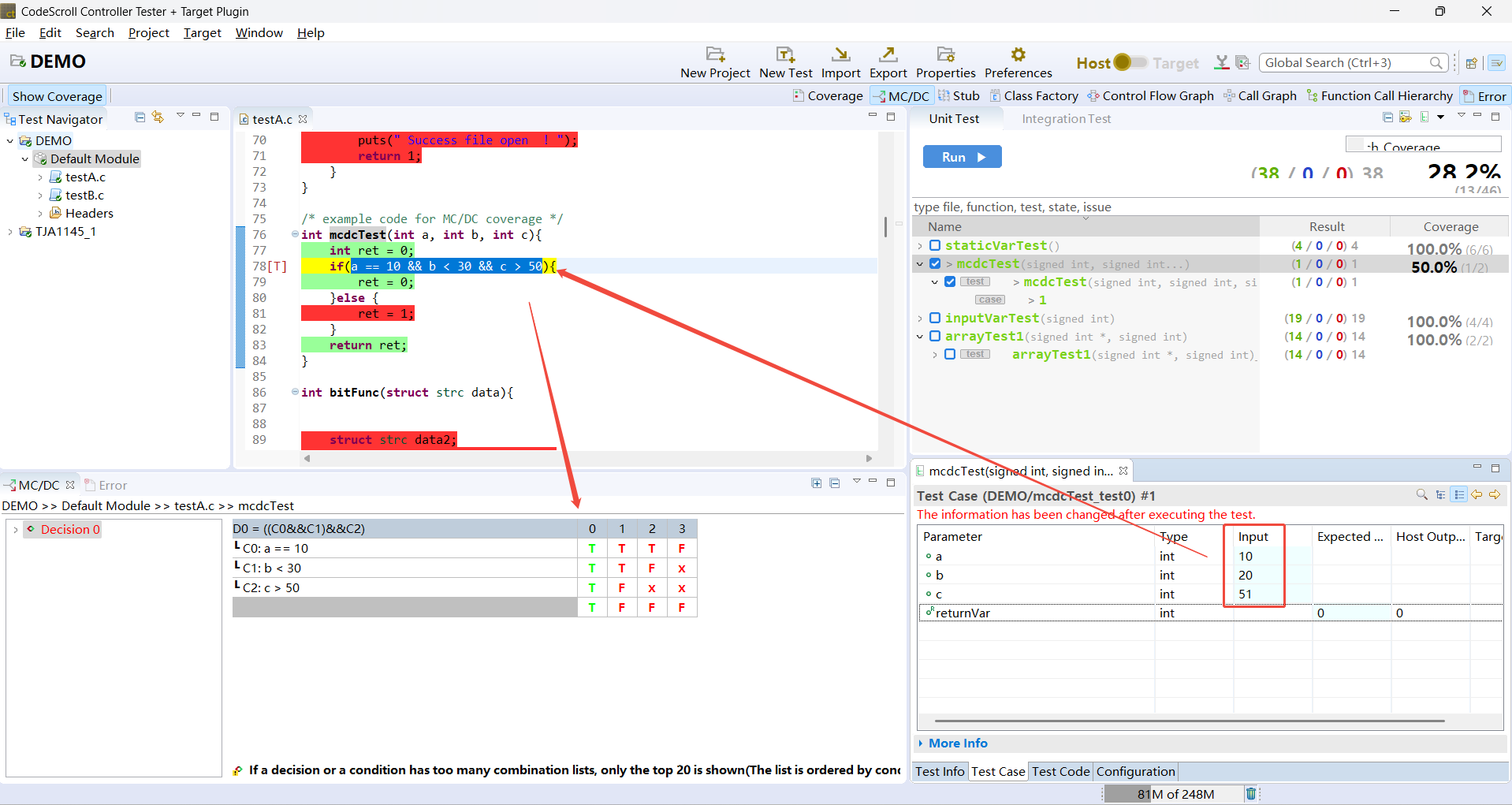Image resolution: width=1512 pixels, height=805 pixels.
Task: Expand the Headers folder node
Action: pyautogui.click(x=40, y=214)
